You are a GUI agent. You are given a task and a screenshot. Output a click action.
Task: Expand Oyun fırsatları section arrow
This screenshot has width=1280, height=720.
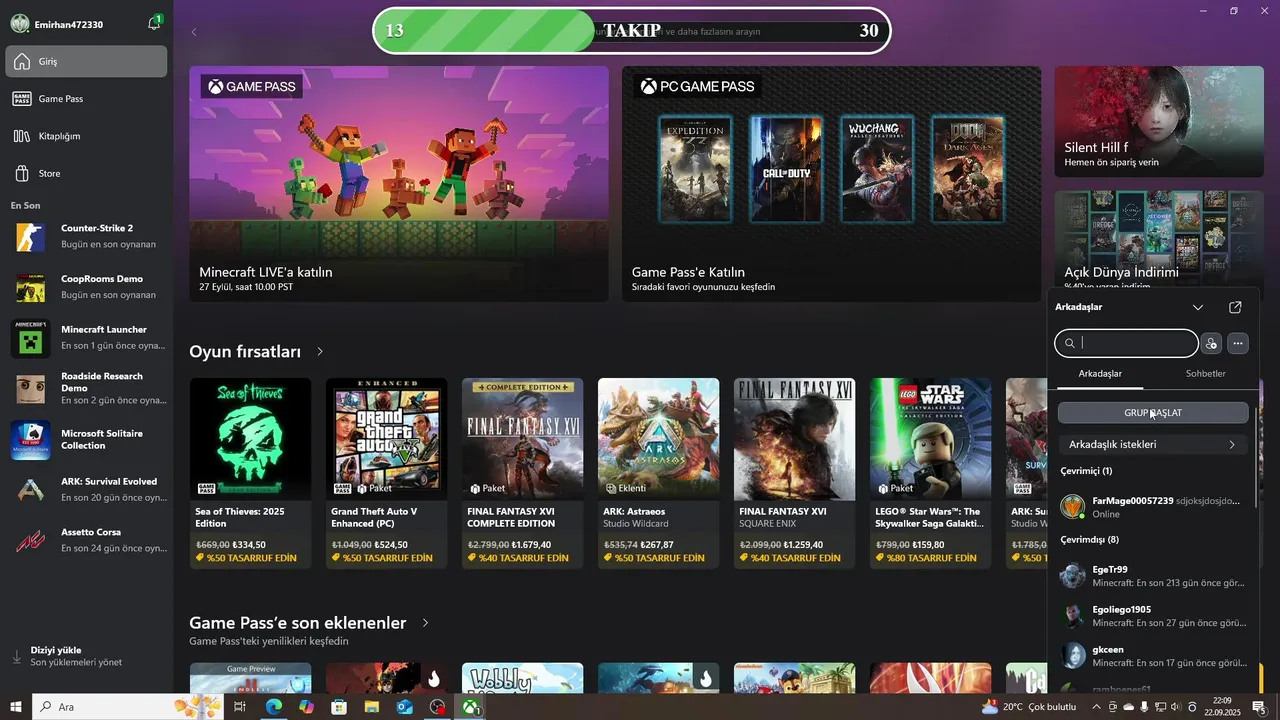tap(320, 352)
